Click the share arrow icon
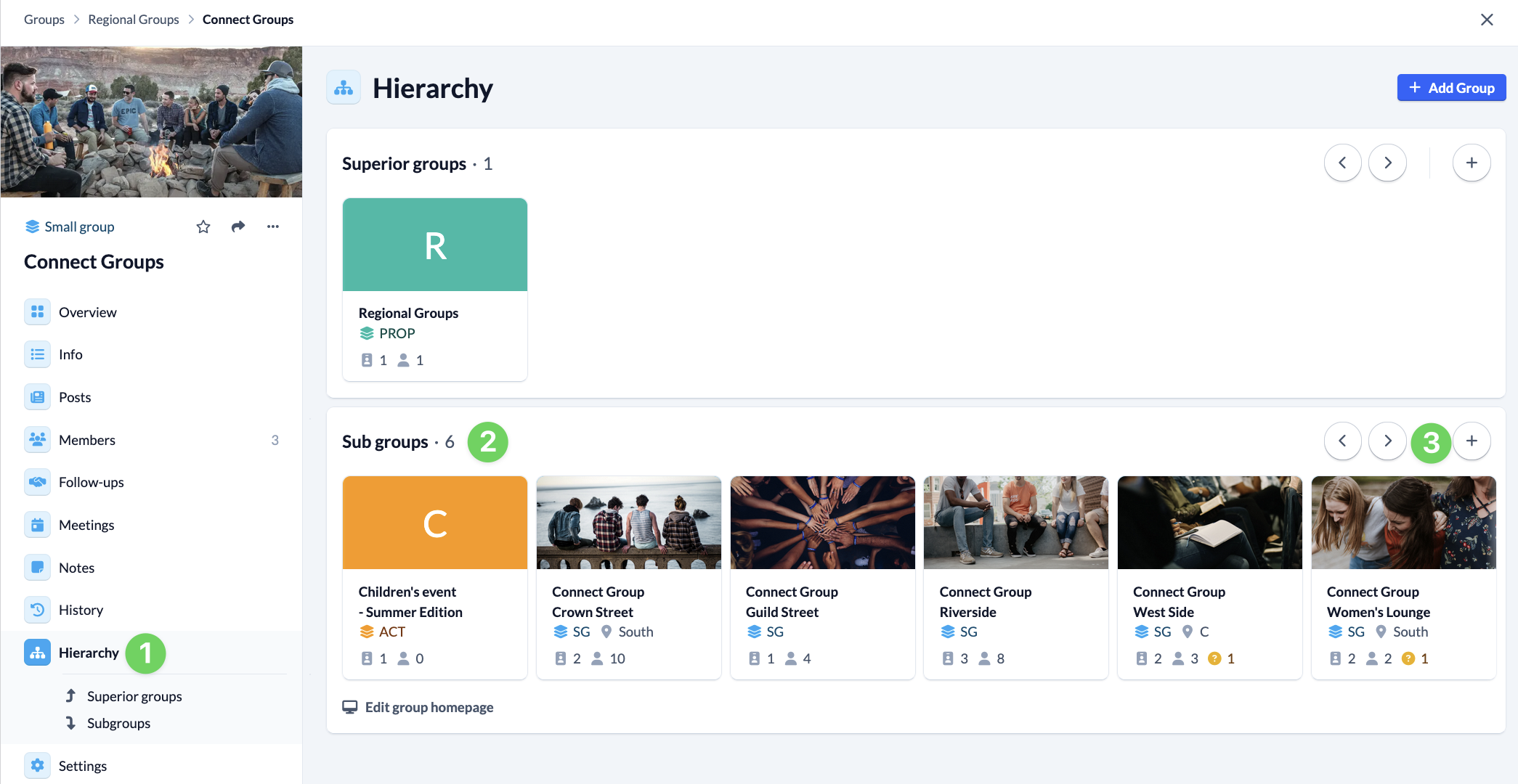Image resolution: width=1518 pixels, height=784 pixels. (x=238, y=227)
